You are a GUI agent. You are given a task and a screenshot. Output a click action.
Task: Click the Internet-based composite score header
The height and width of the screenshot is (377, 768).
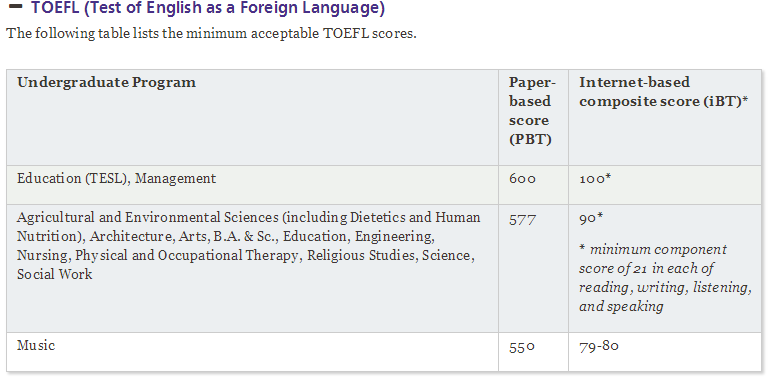[664, 92]
